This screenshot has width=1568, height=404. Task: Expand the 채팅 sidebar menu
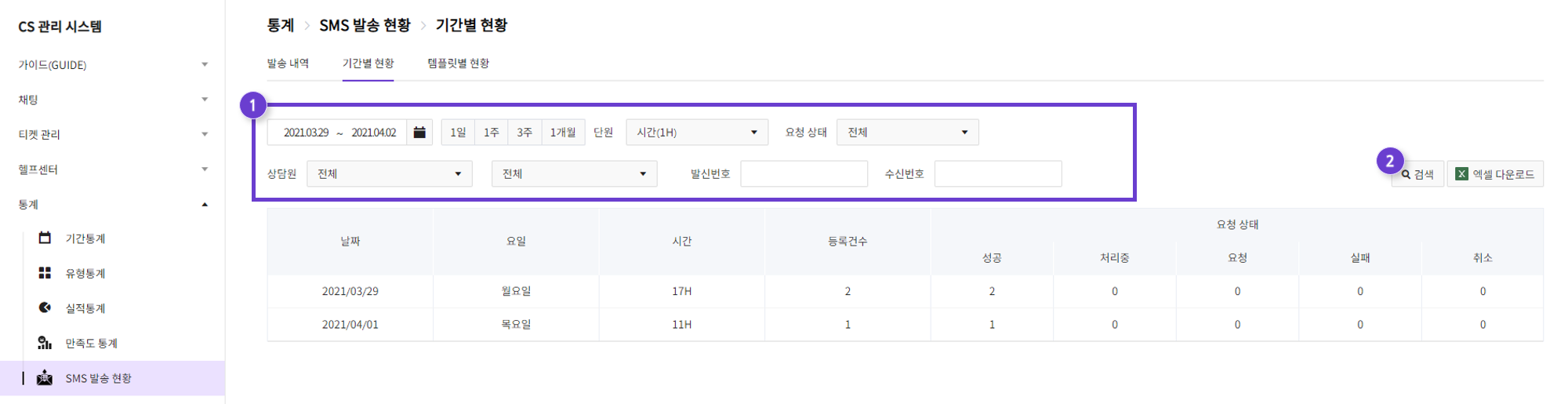click(113, 100)
